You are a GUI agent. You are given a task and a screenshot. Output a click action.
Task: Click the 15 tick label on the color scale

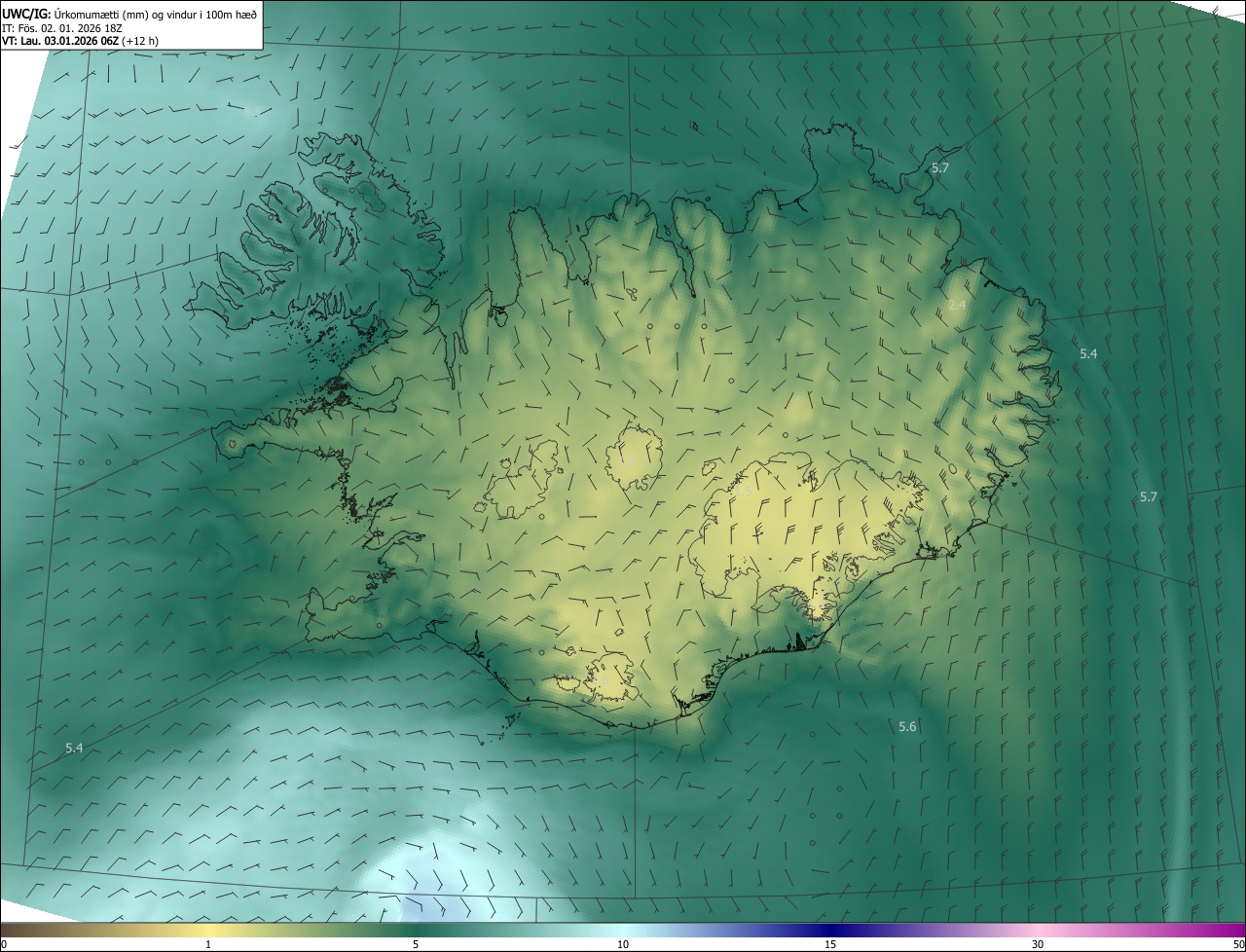click(x=830, y=944)
